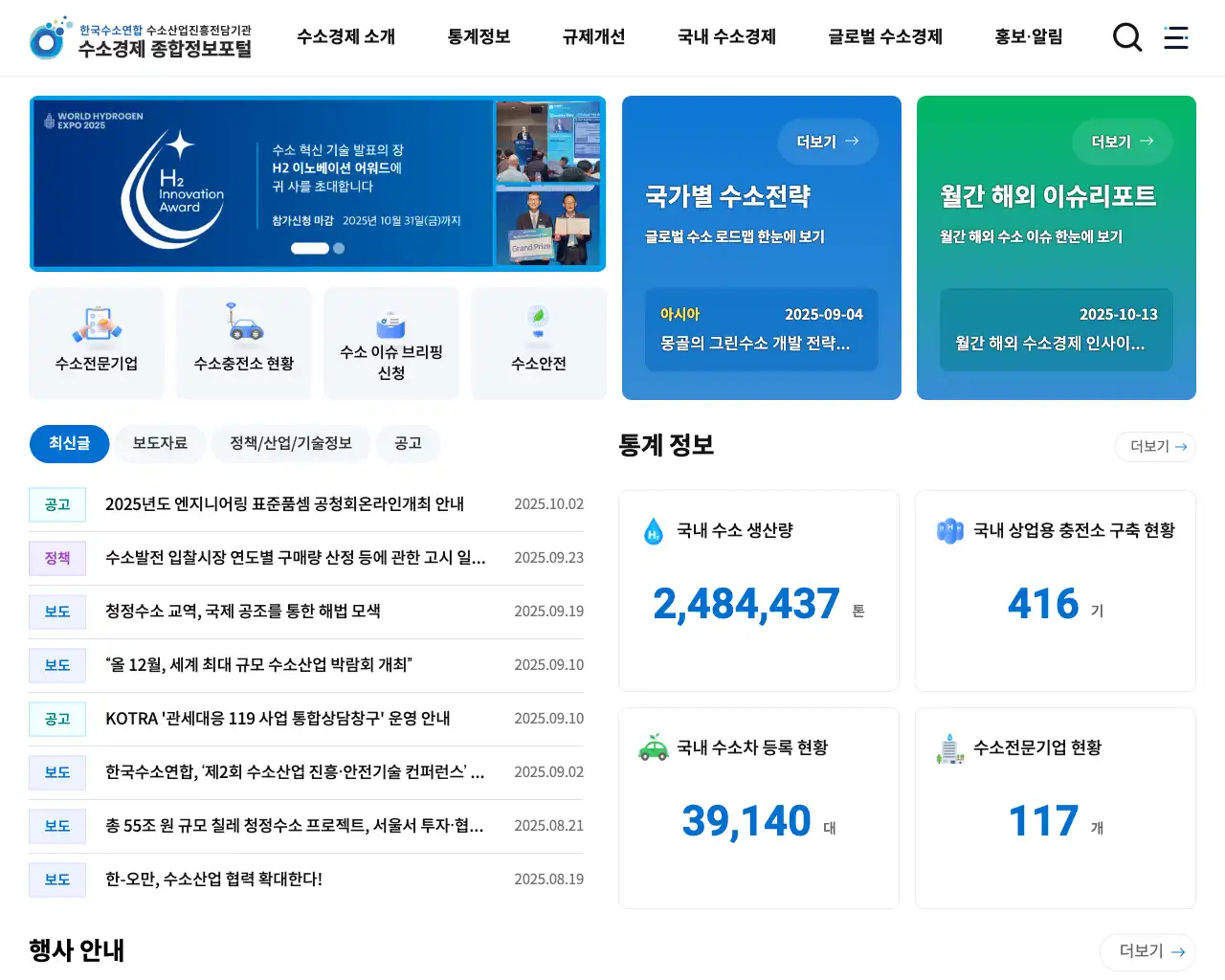Expand 더보기 next to 통계 정보

point(1155,446)
